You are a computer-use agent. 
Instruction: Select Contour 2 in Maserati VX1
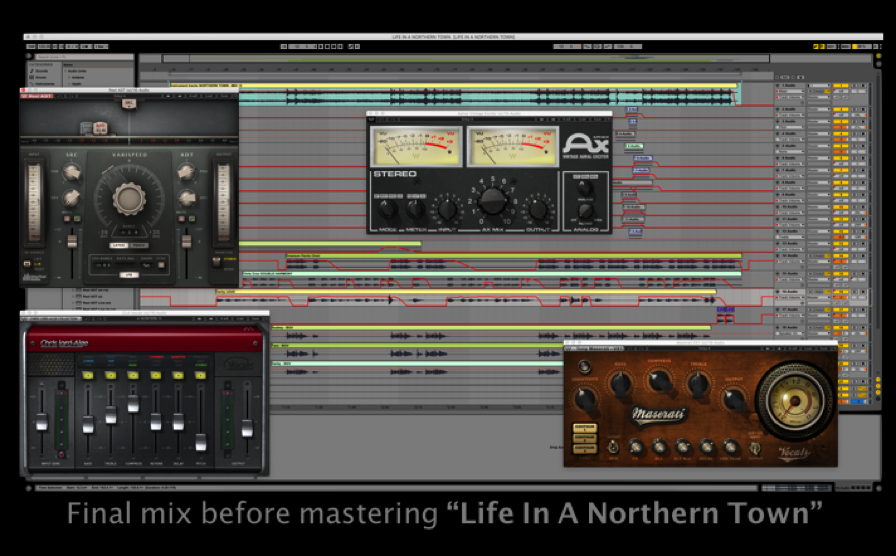tap(585, 438)
